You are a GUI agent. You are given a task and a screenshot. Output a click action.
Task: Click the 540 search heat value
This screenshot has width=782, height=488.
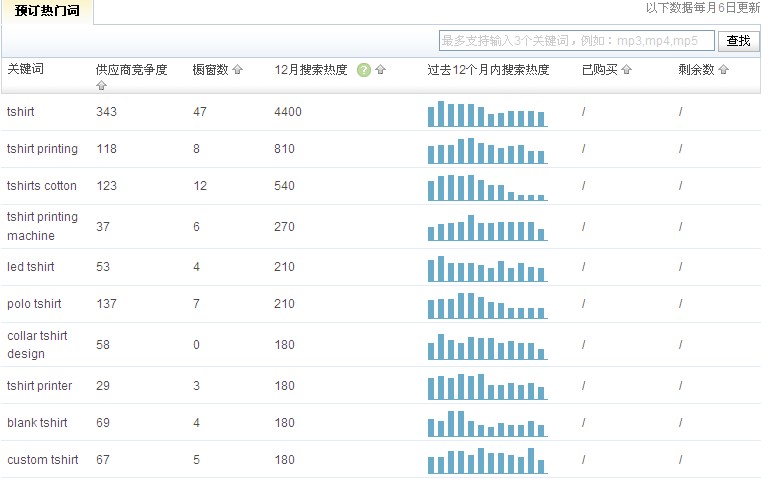284,186
